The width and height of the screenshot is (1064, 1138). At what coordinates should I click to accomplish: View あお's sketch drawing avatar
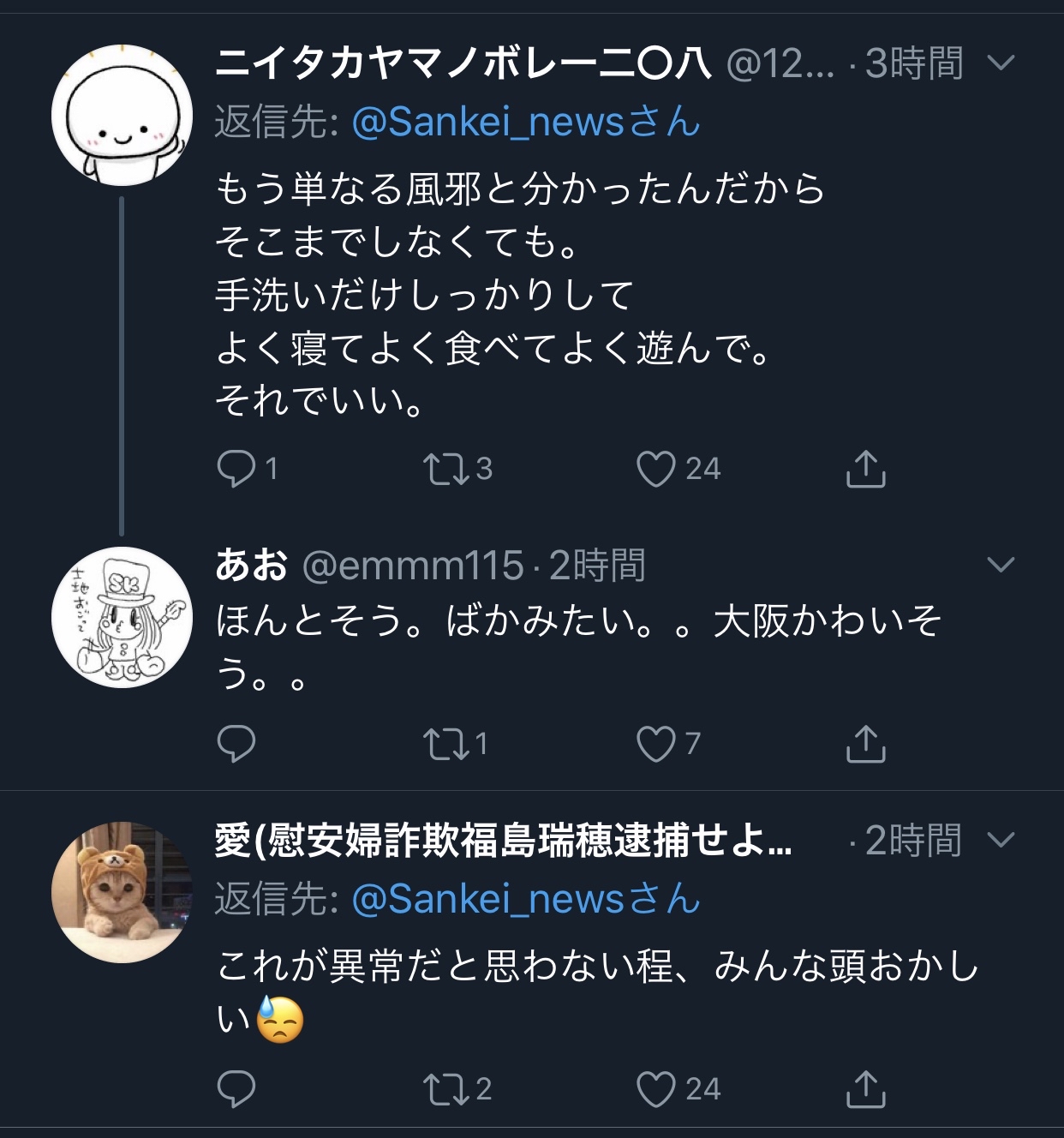coord(122,617)
